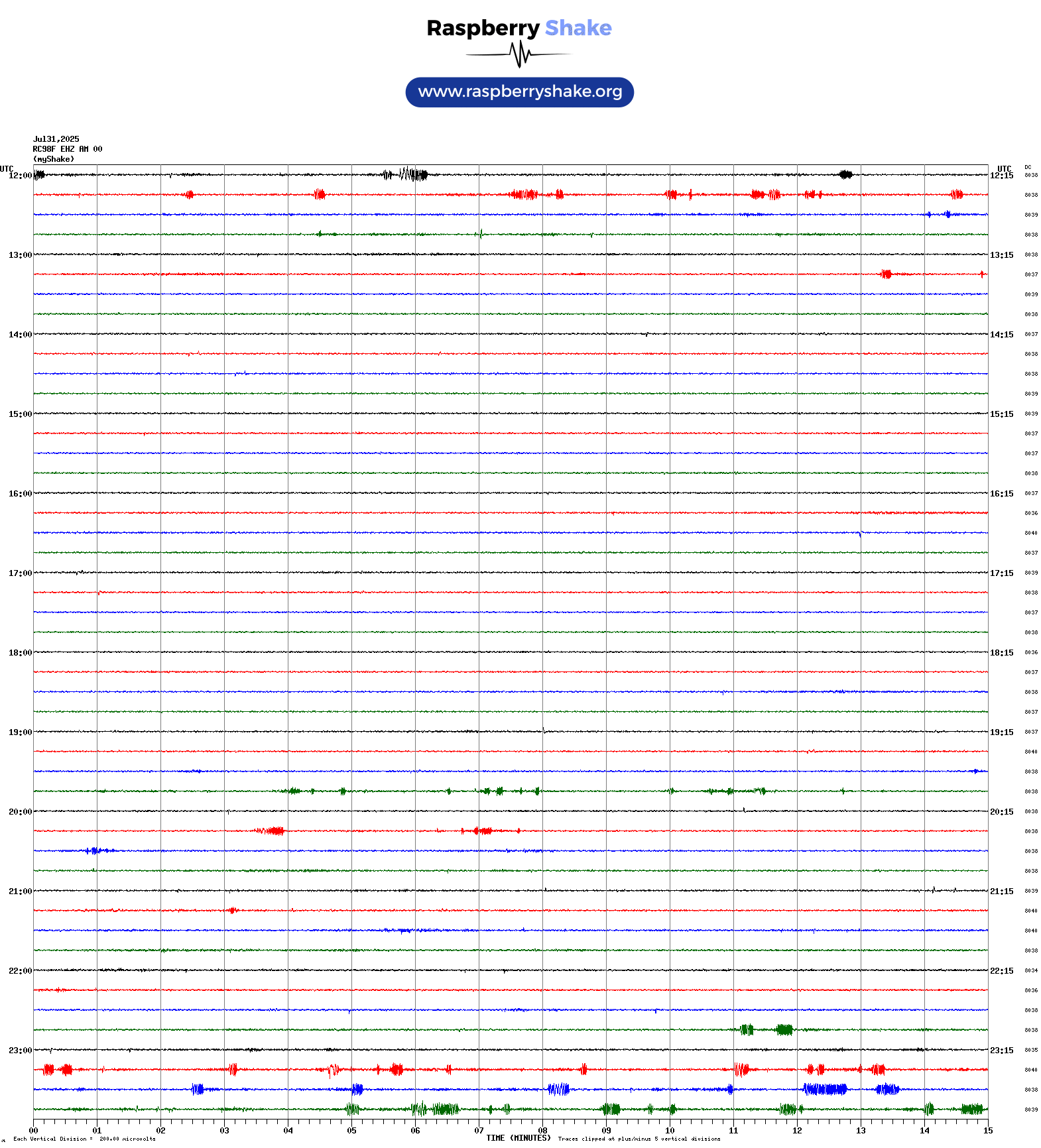Click minute tick label 01

click(97, 1131)
